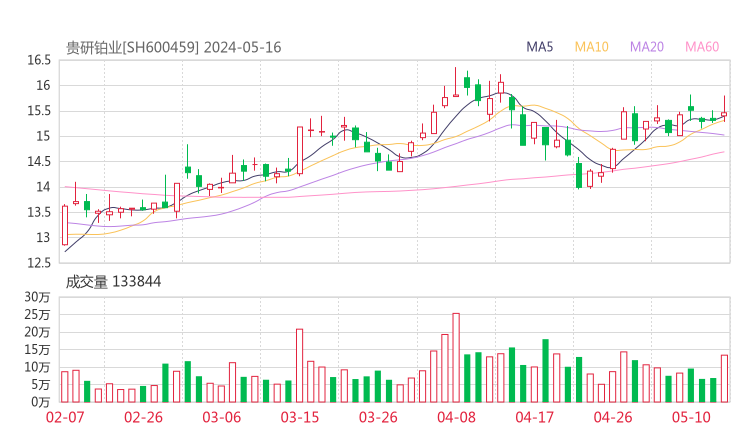Click the 02-26 date axis label
This screenshot has width=740, height=440.
[x=143, y=417]
